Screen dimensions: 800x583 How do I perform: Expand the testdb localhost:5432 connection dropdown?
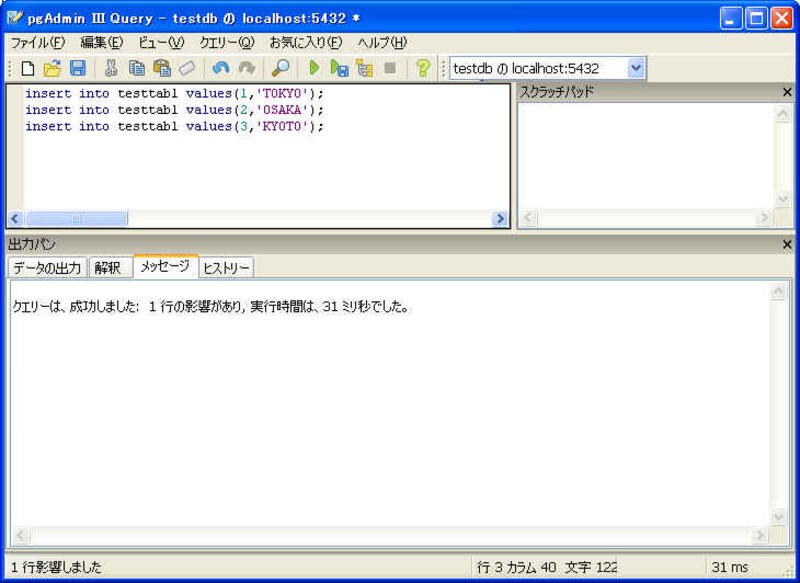(636, 69)
